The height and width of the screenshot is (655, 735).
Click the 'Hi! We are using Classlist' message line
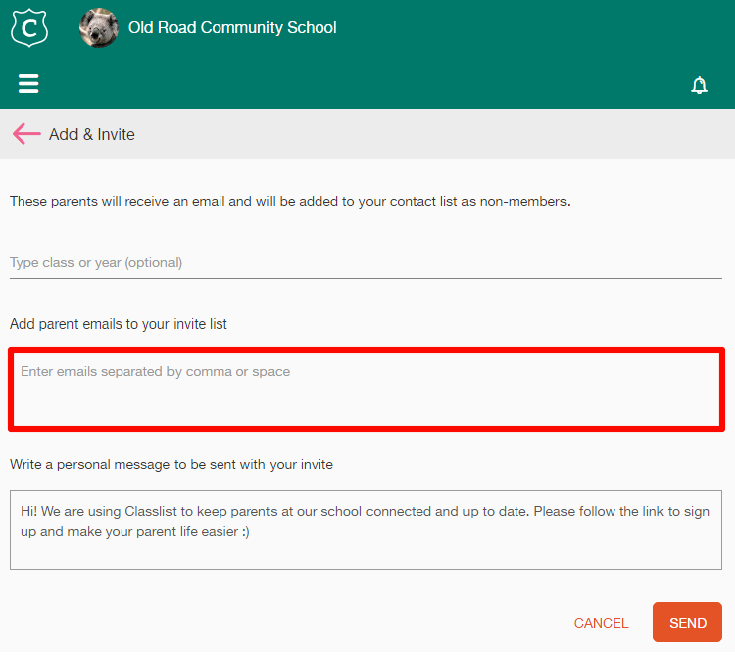pos(365,512)
